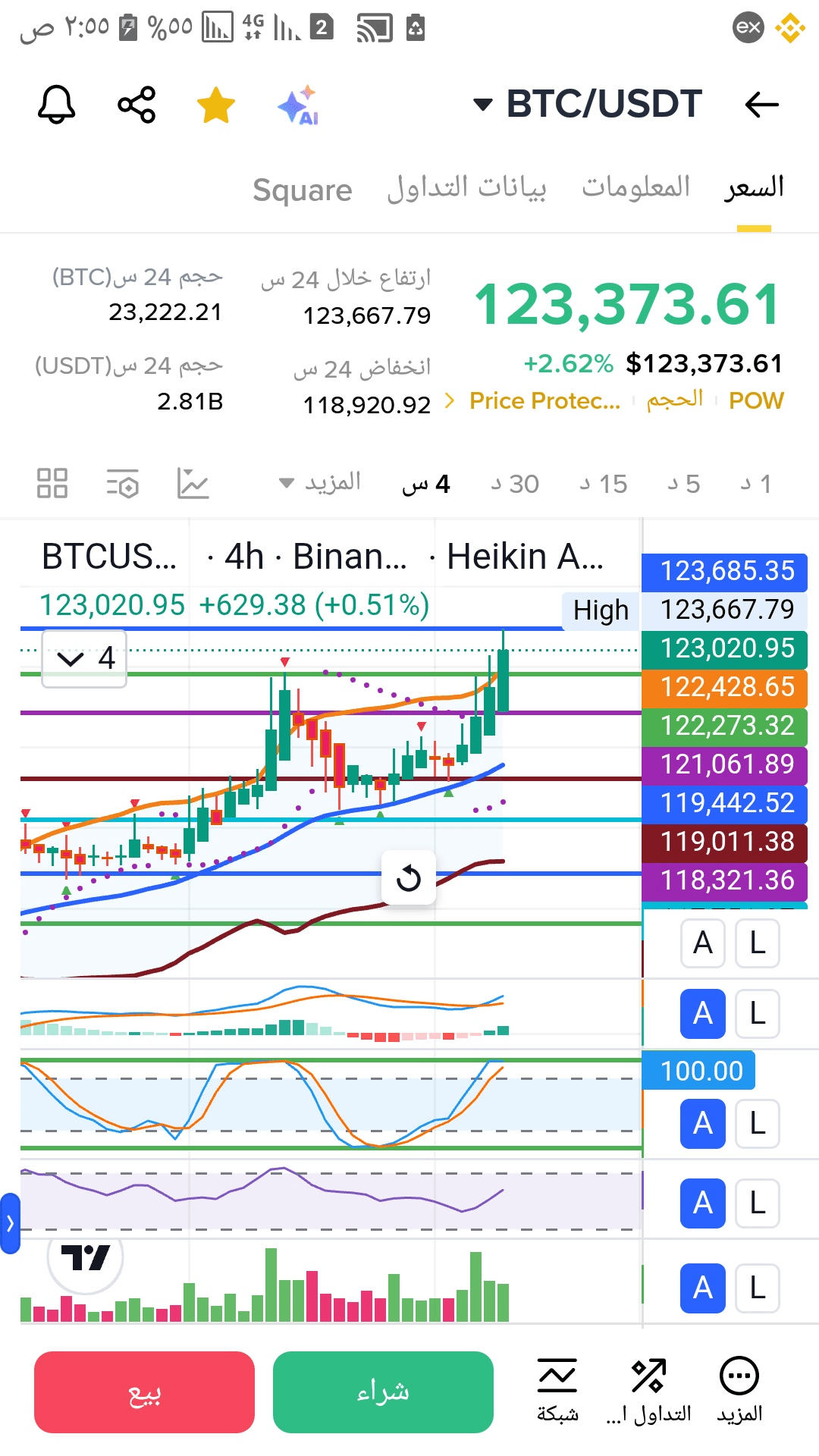This screenshot has height=1456, width=819.
Task: Expand the blue side panel handle
Action: click(x=10, y=1223)
